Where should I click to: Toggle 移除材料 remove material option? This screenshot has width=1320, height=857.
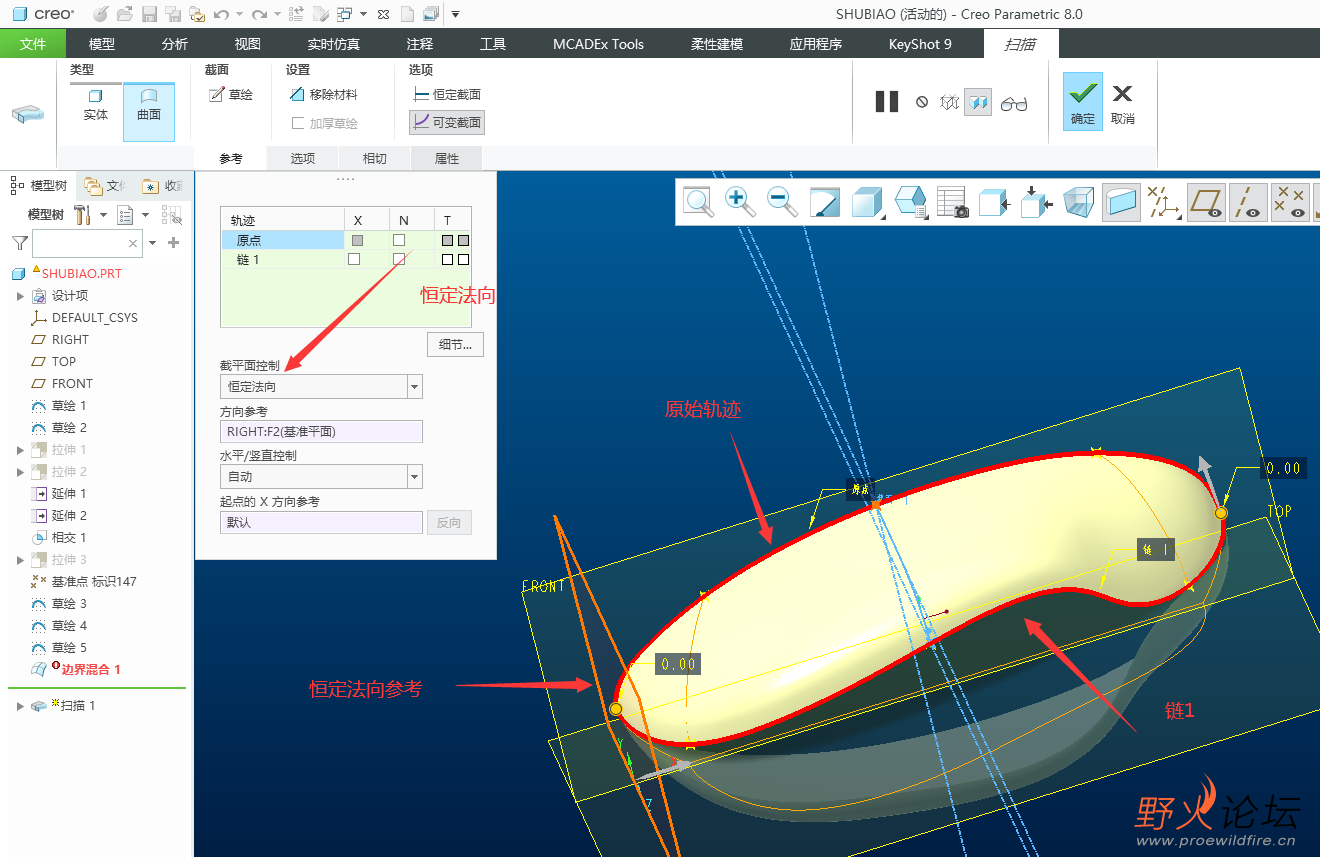322,94
